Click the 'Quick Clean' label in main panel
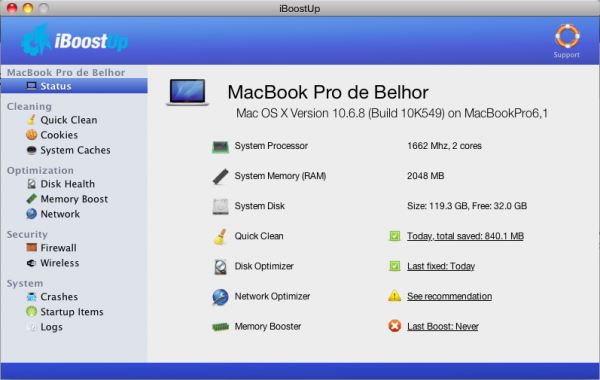This screenshot has height=380, width=600. point(259,236)
